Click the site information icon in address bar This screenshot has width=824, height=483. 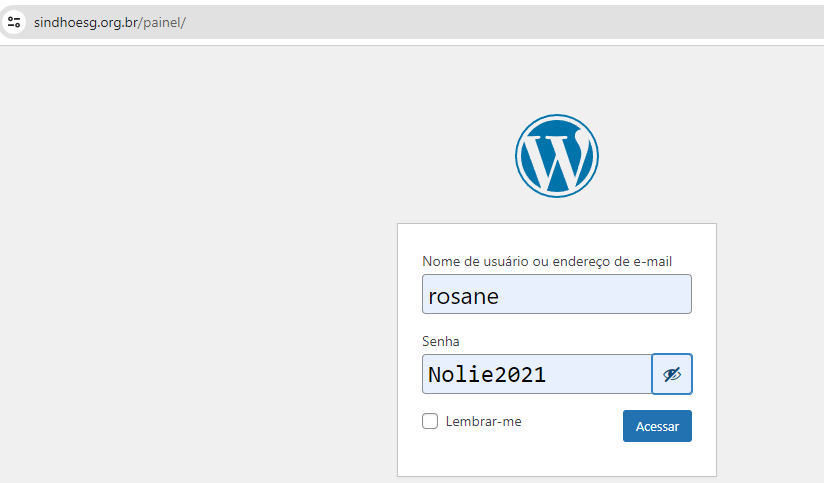click(14, 22)
